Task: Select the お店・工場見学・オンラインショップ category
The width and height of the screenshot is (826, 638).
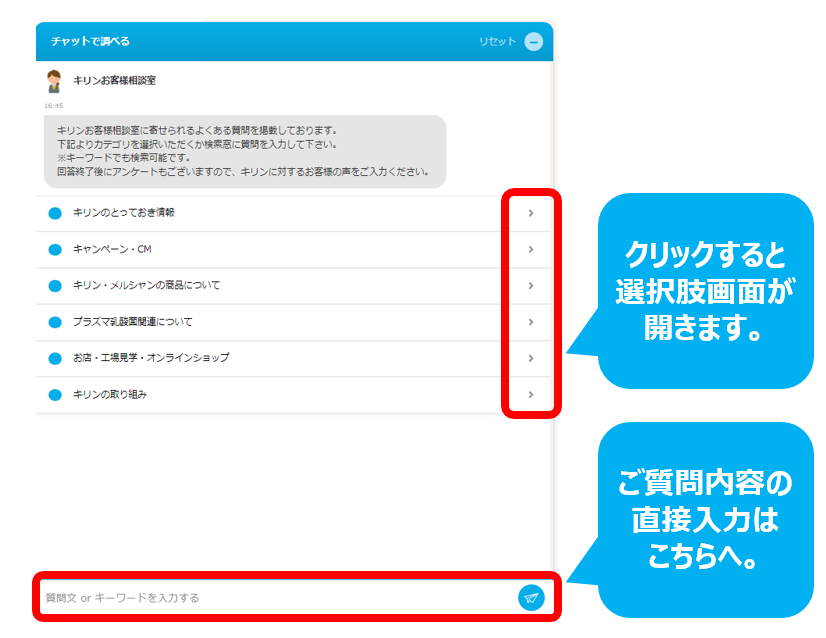Action: pos(151,358)
